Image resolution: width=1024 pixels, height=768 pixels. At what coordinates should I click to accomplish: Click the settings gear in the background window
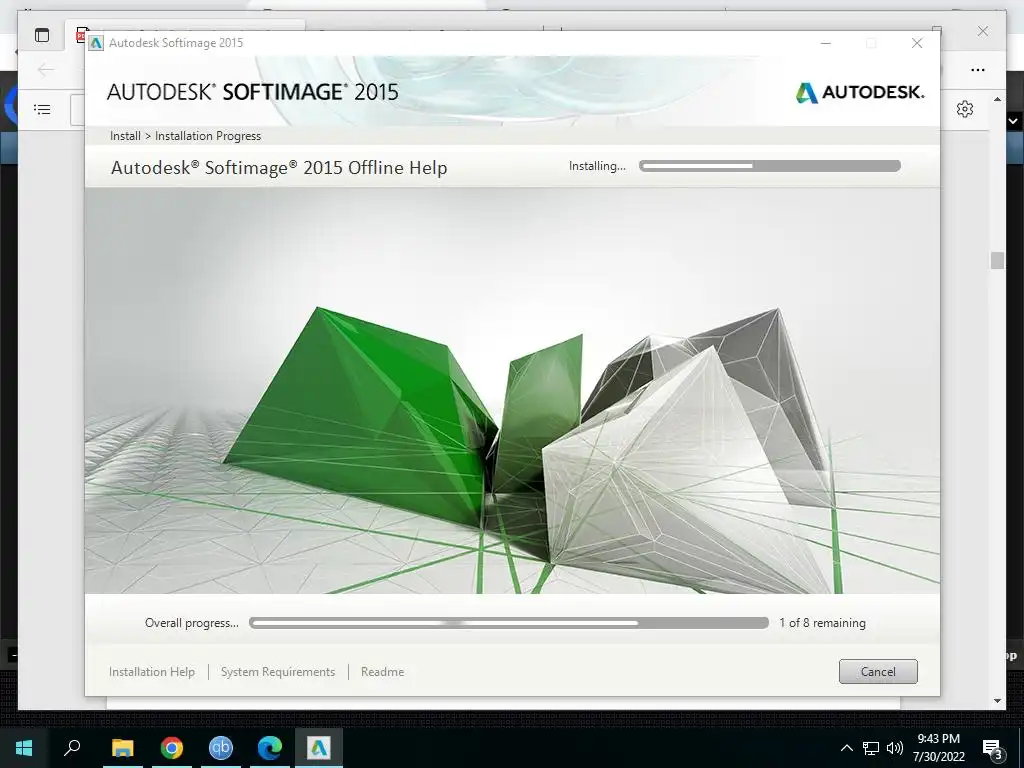click(965, 109)
